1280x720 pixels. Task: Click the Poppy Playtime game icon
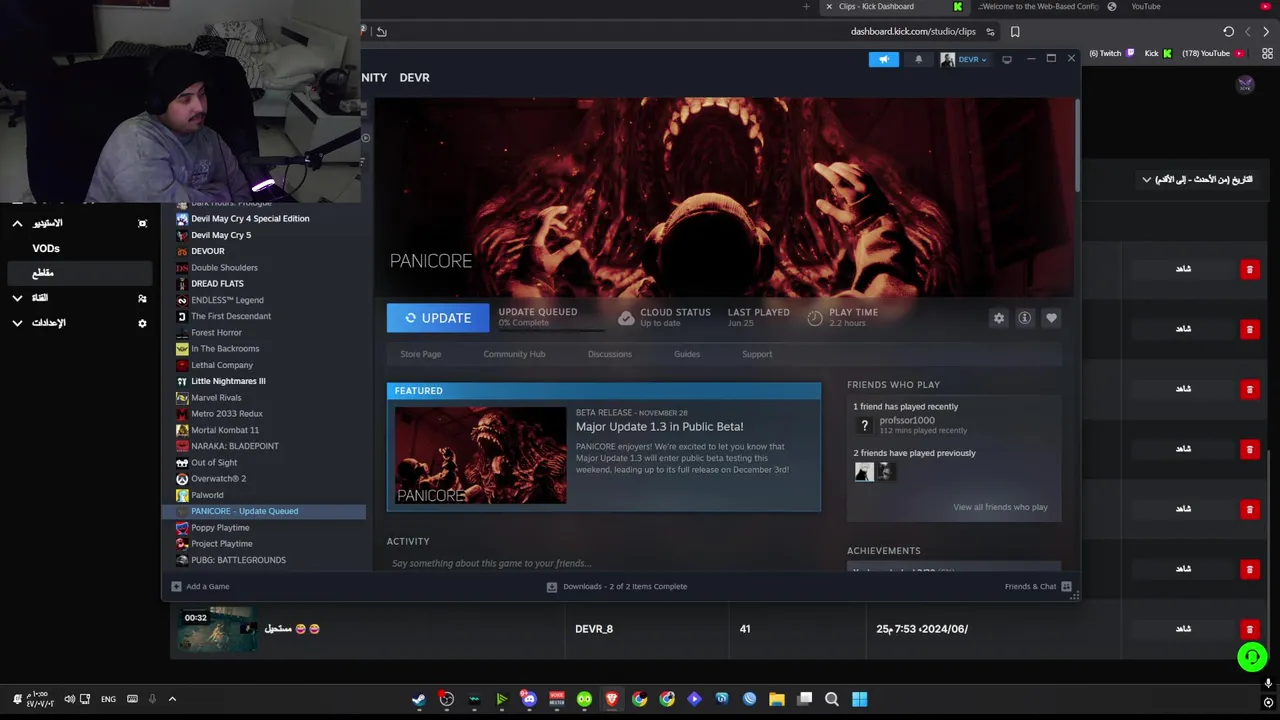[x=182, y=527]
